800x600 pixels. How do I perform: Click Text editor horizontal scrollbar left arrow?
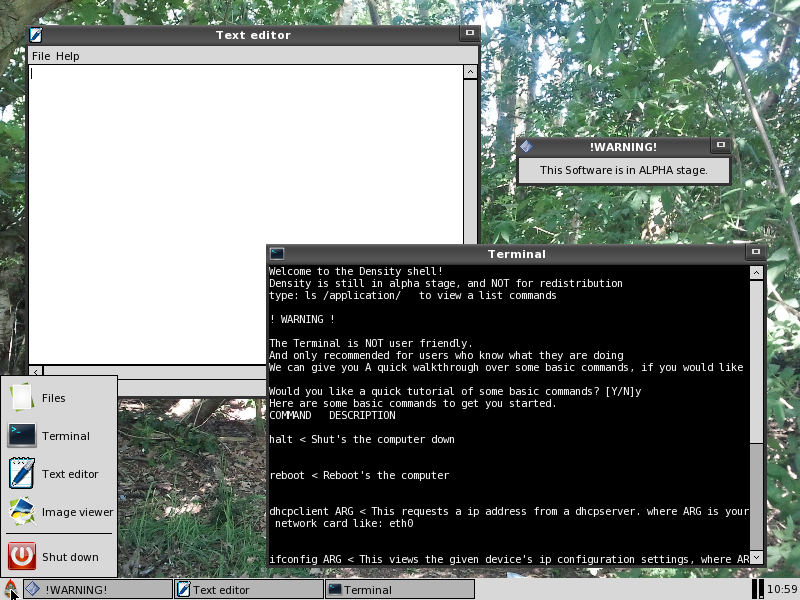click(x=36, y=372)
